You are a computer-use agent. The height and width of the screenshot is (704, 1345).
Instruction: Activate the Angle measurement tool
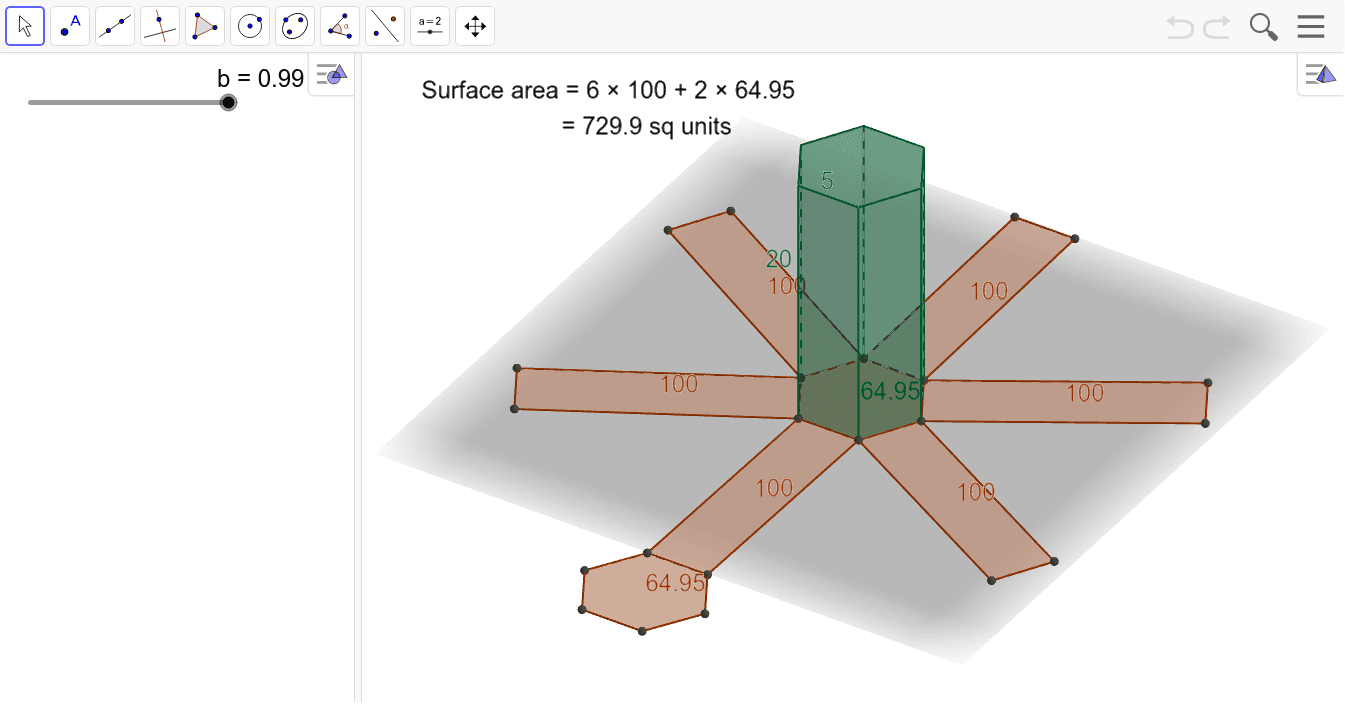pyautogui.click(x=339, y=25)
